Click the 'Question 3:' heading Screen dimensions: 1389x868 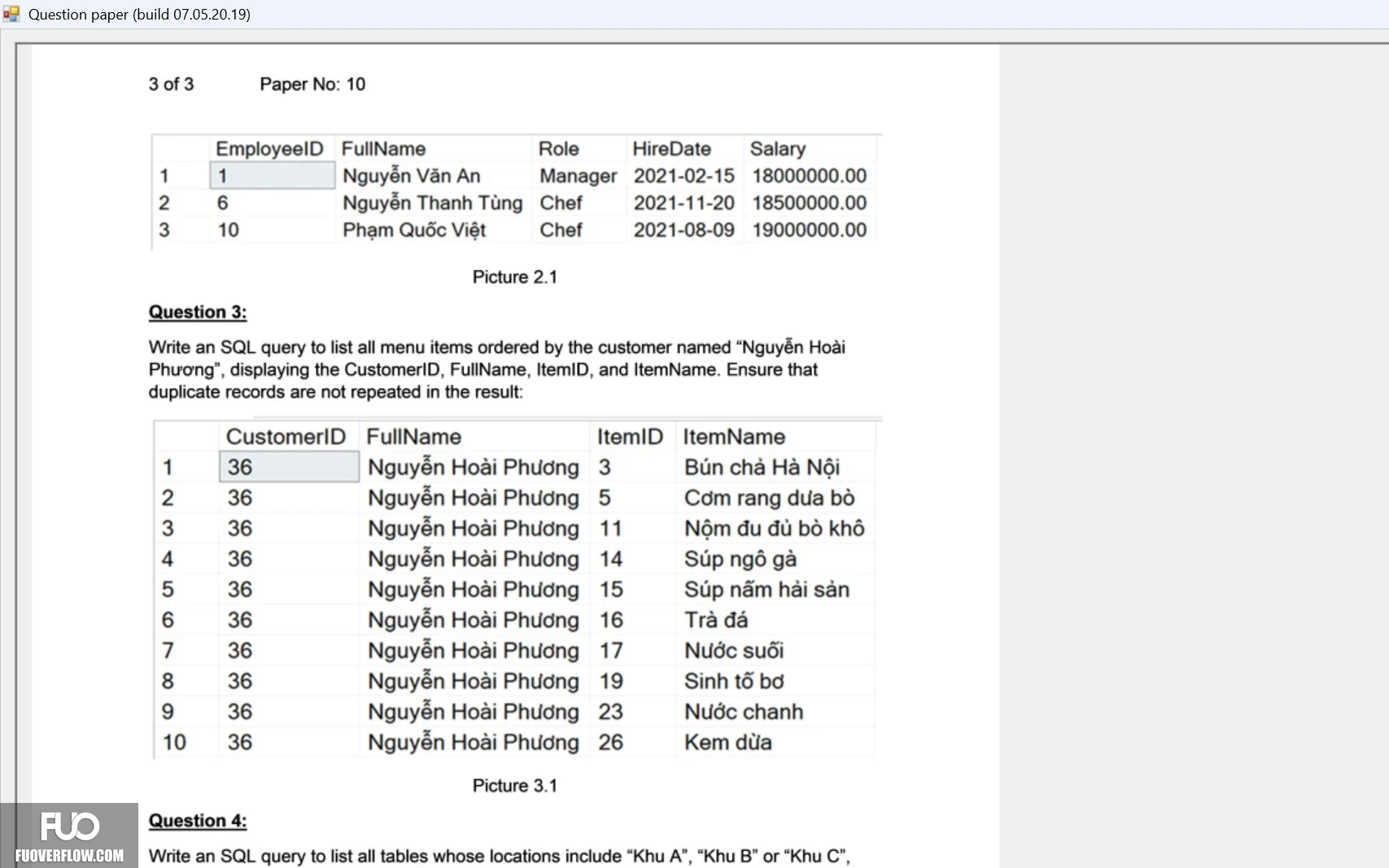(198, 312)
